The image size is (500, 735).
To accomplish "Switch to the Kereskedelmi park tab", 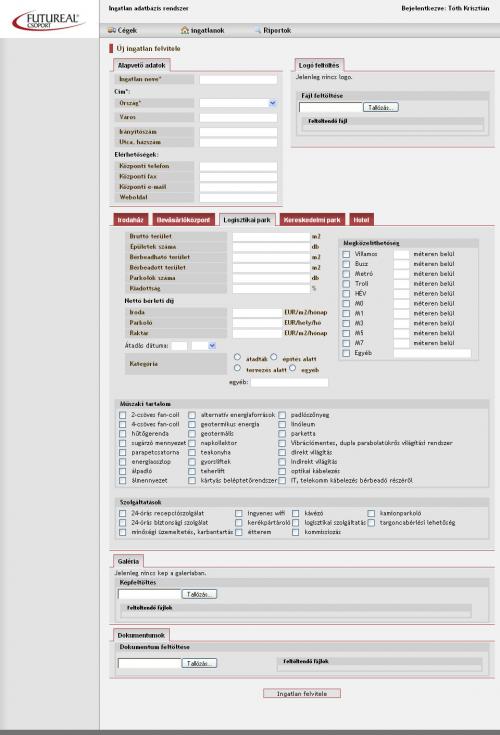I will (312, 220).
